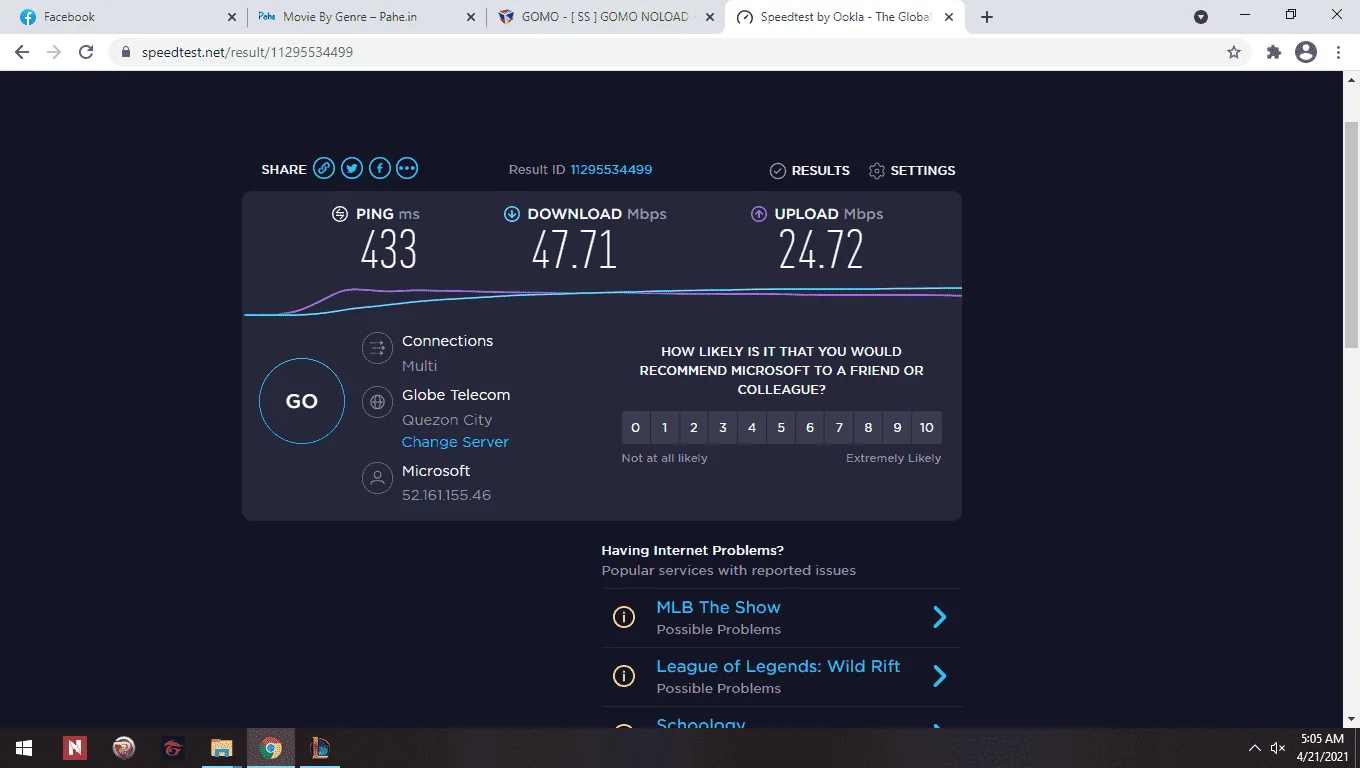Rate recommendation score 9
The width and height of the screenshot is (1360, 768).
tap(897, 428)
